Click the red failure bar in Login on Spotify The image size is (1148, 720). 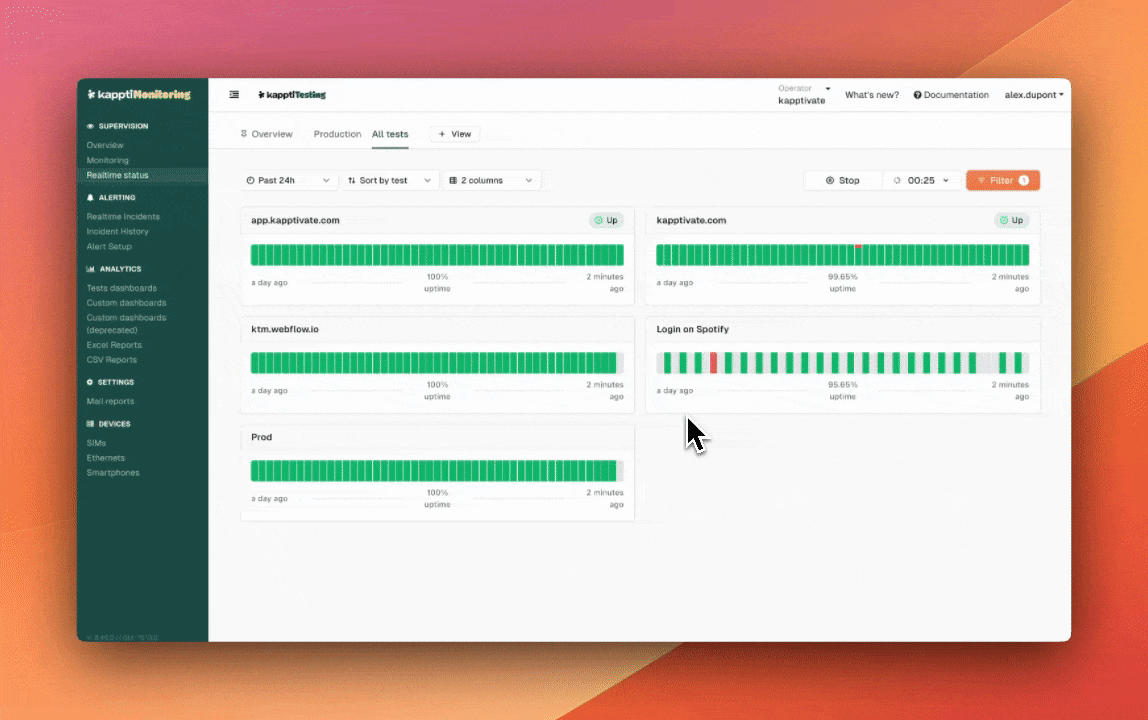point(713,362)
